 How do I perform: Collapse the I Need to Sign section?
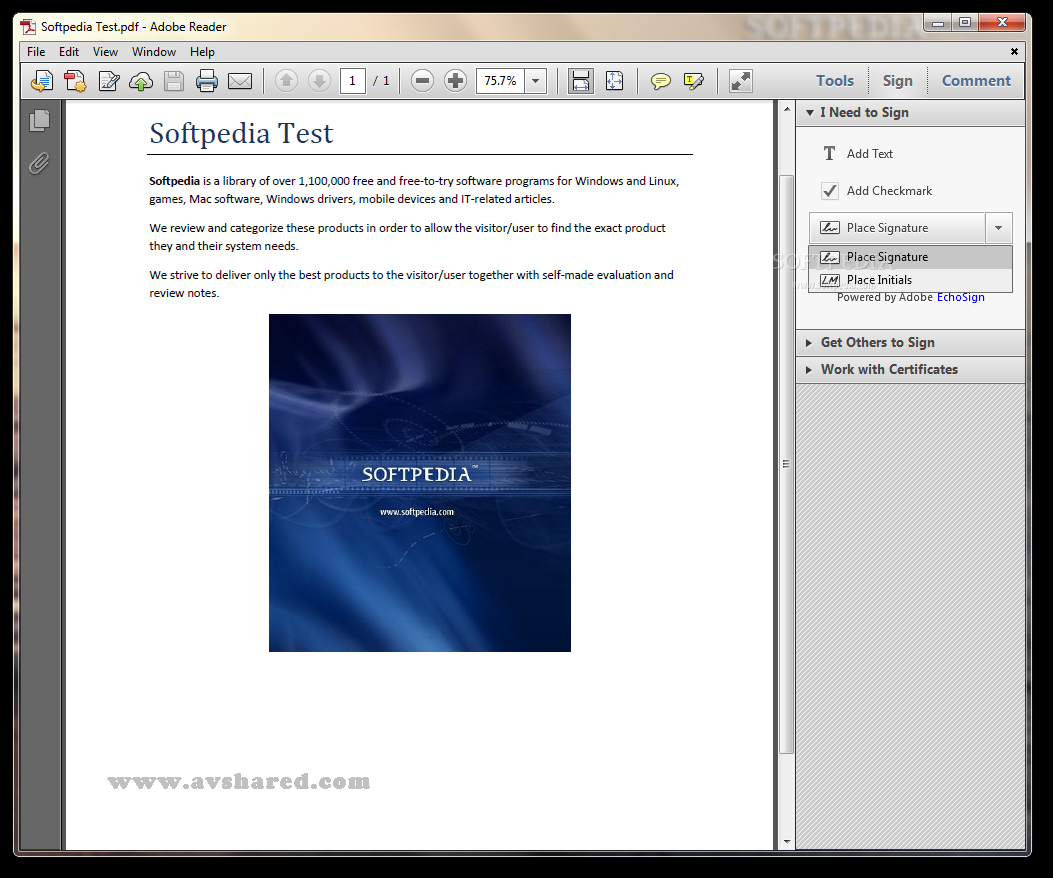[810, 113]
